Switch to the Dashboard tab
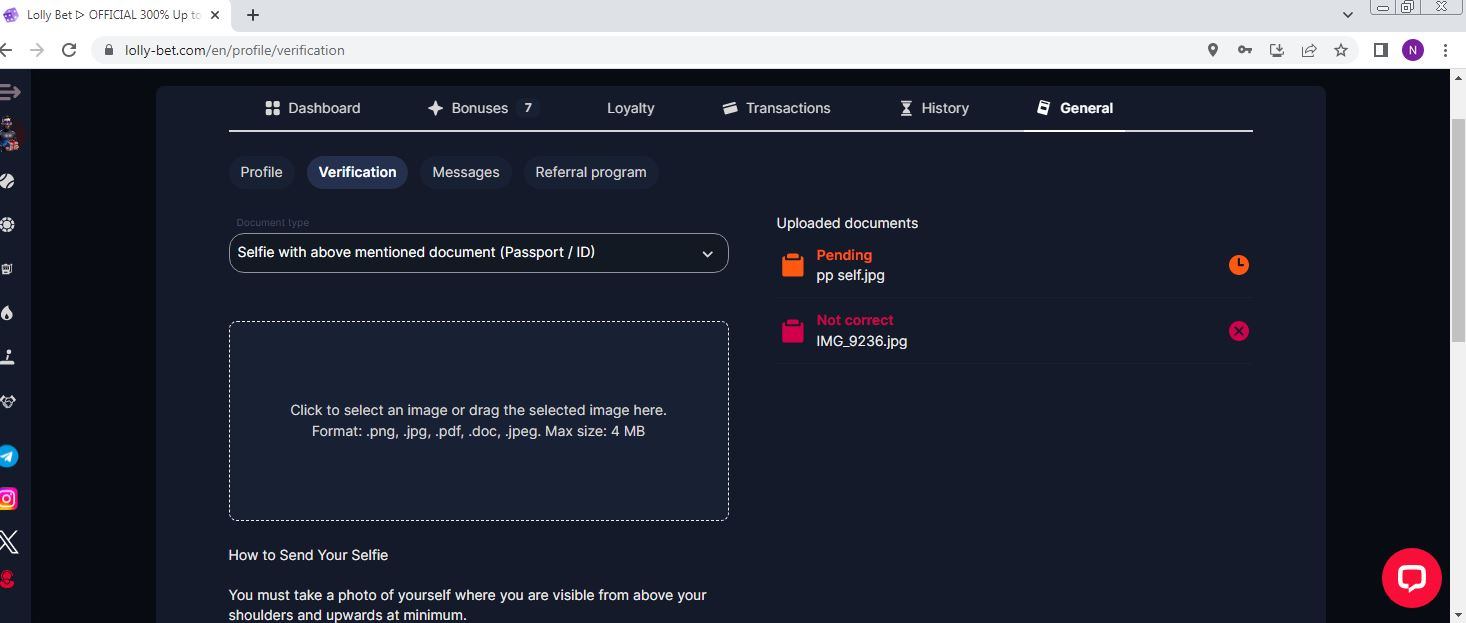The width and height of the screenshot is (1466, 623). pyautogui.click(x=312, y=108)
